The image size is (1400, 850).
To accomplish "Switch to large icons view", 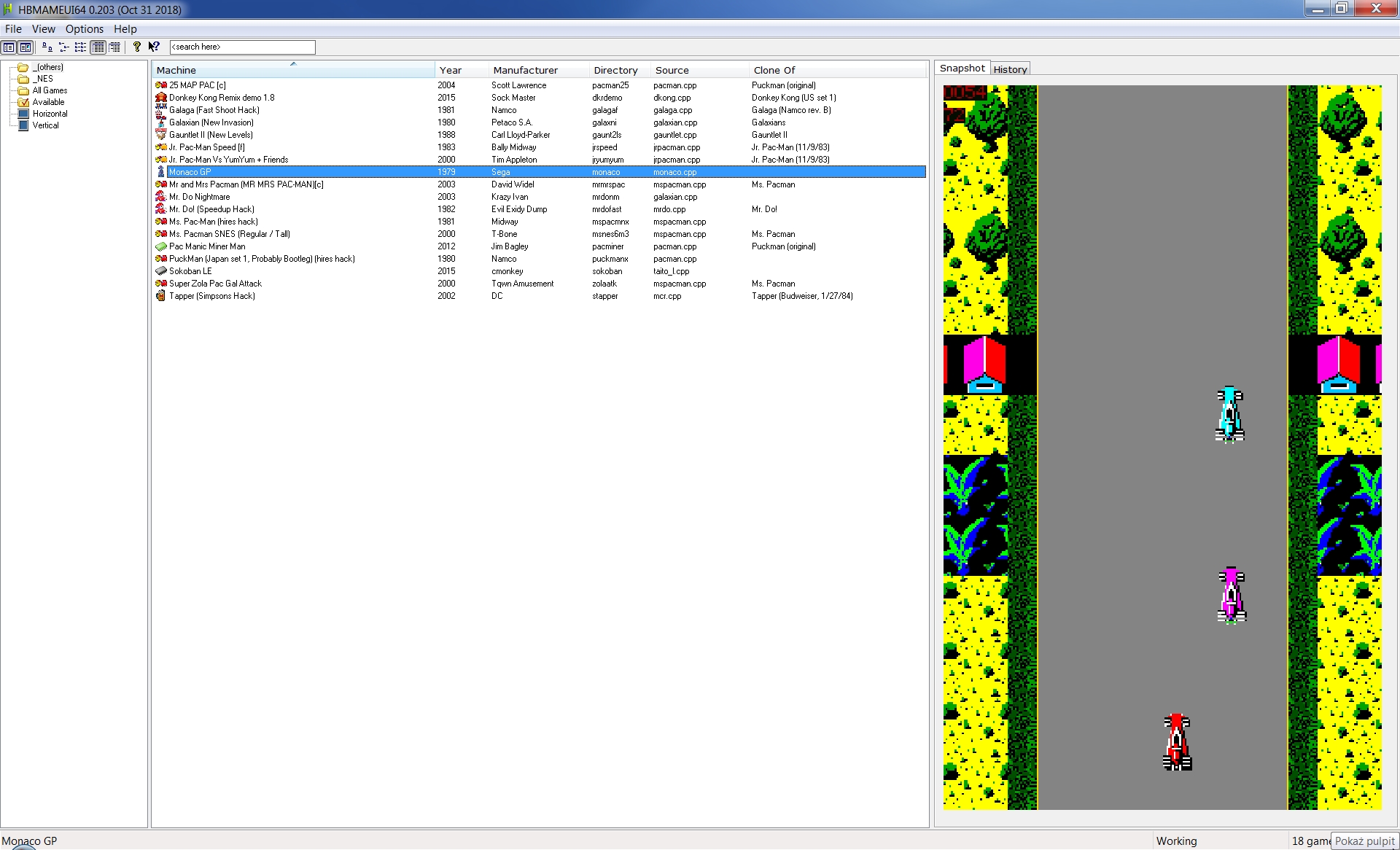I will 47,47.
